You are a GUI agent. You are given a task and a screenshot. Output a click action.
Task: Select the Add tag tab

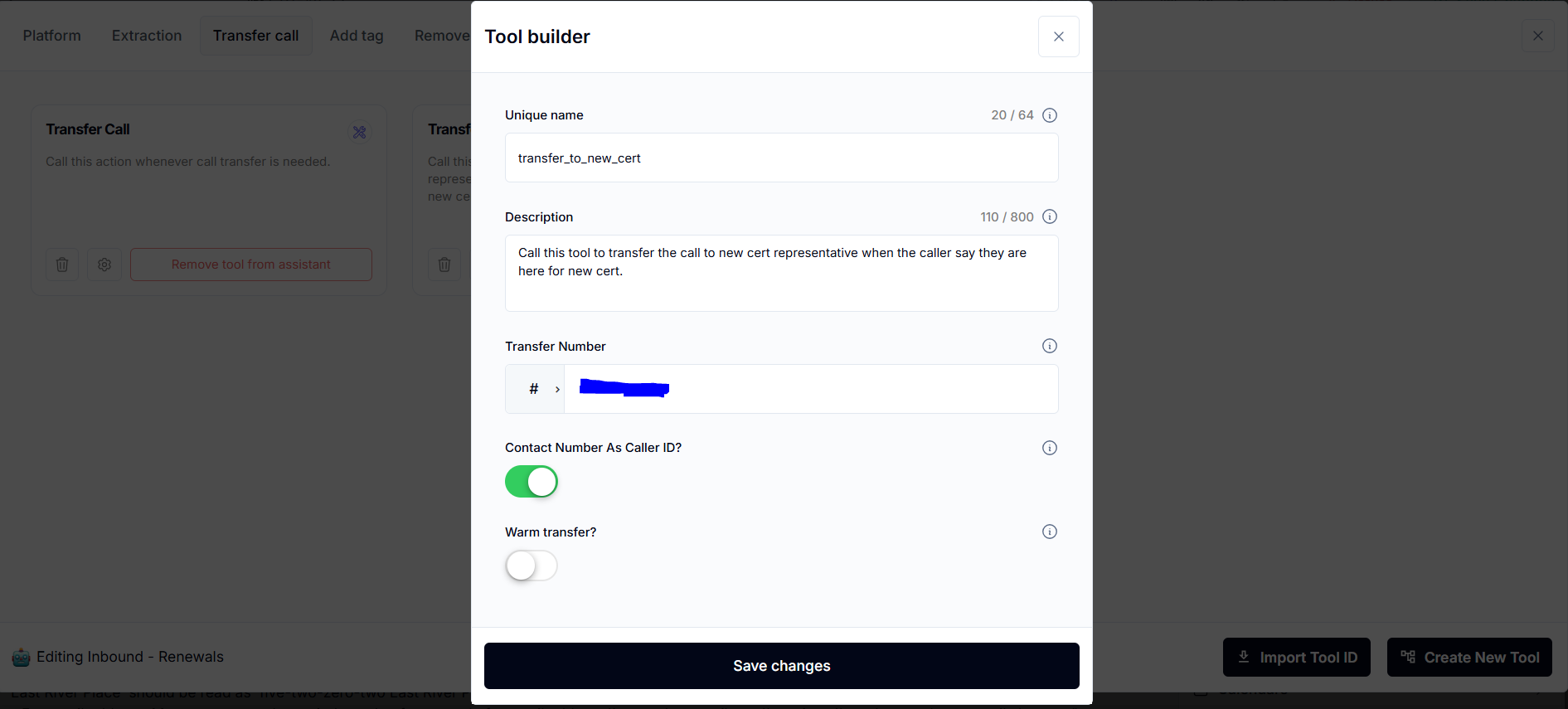point(357,36)
